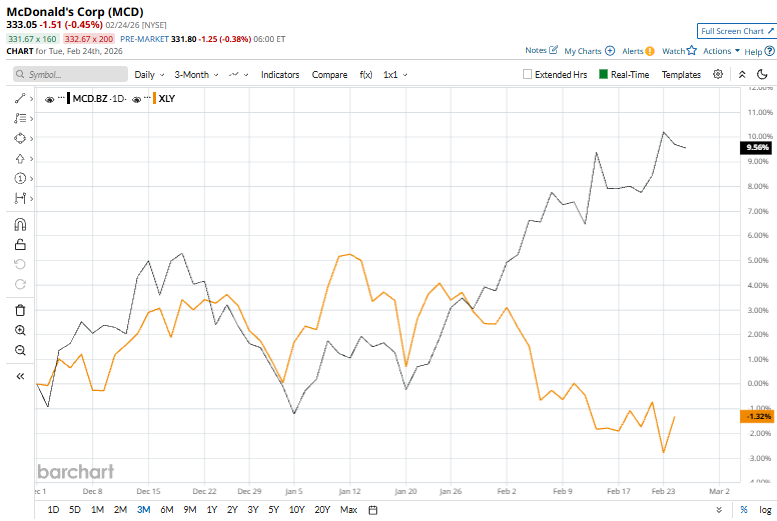Open the Actions dropdown menu
This screenshot has width=777, height=521.
point(722,51)
